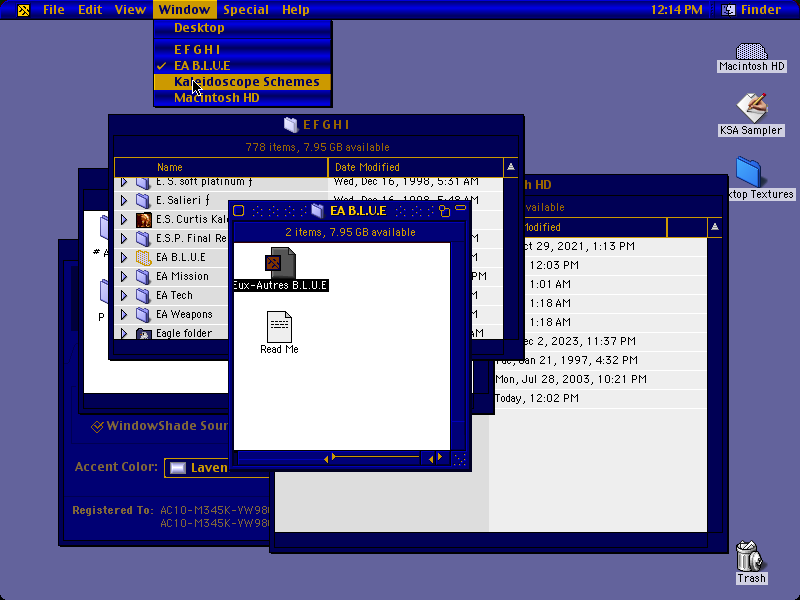Click the '778 items, 7.95 GB available' text
The height and width of the screenshot is (600, 800).
click(x=317, y=147)
